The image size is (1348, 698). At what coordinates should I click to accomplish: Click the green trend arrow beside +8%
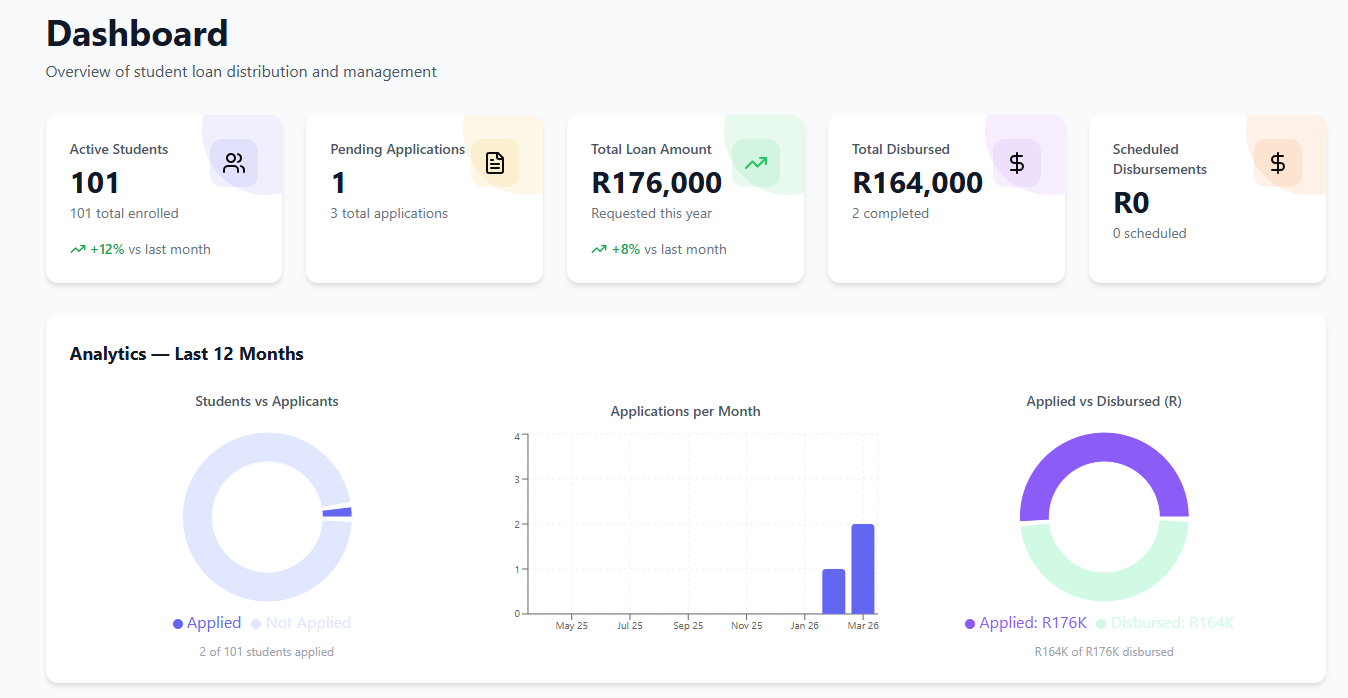pyautogui.click(x=599, y=250)
